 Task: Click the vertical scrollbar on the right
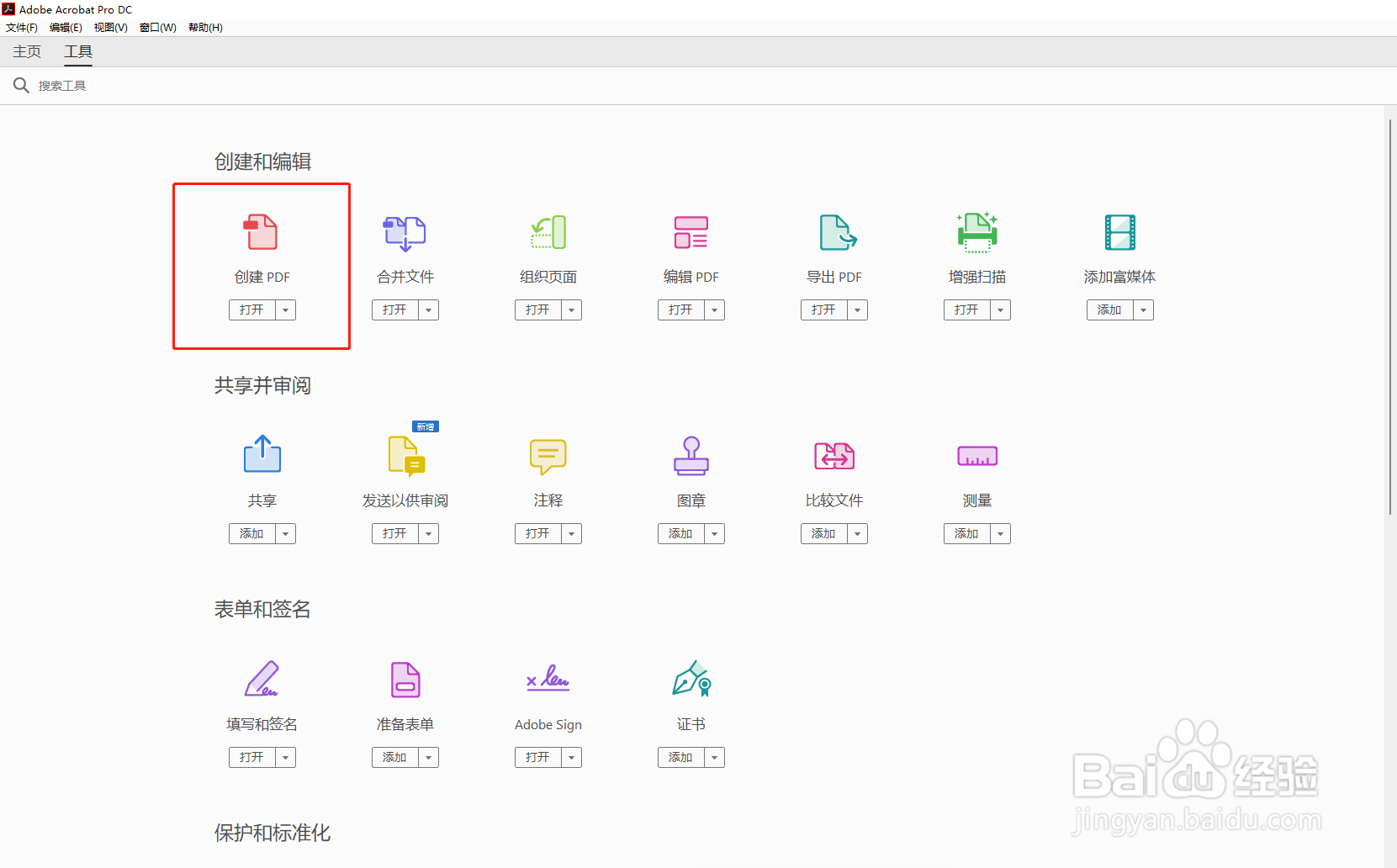click(x=1389, y=316)
